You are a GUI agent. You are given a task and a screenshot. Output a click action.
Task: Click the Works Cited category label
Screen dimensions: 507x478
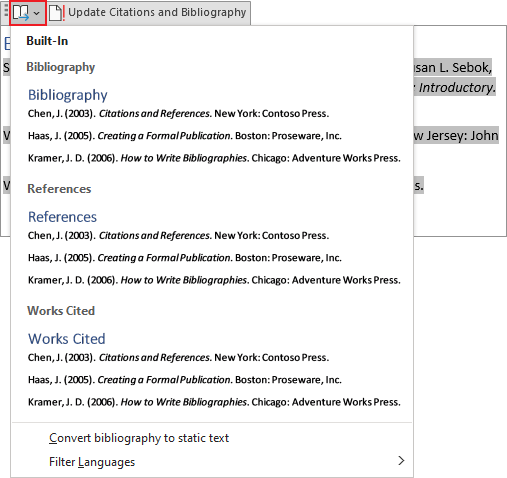(x=61, y=311)
